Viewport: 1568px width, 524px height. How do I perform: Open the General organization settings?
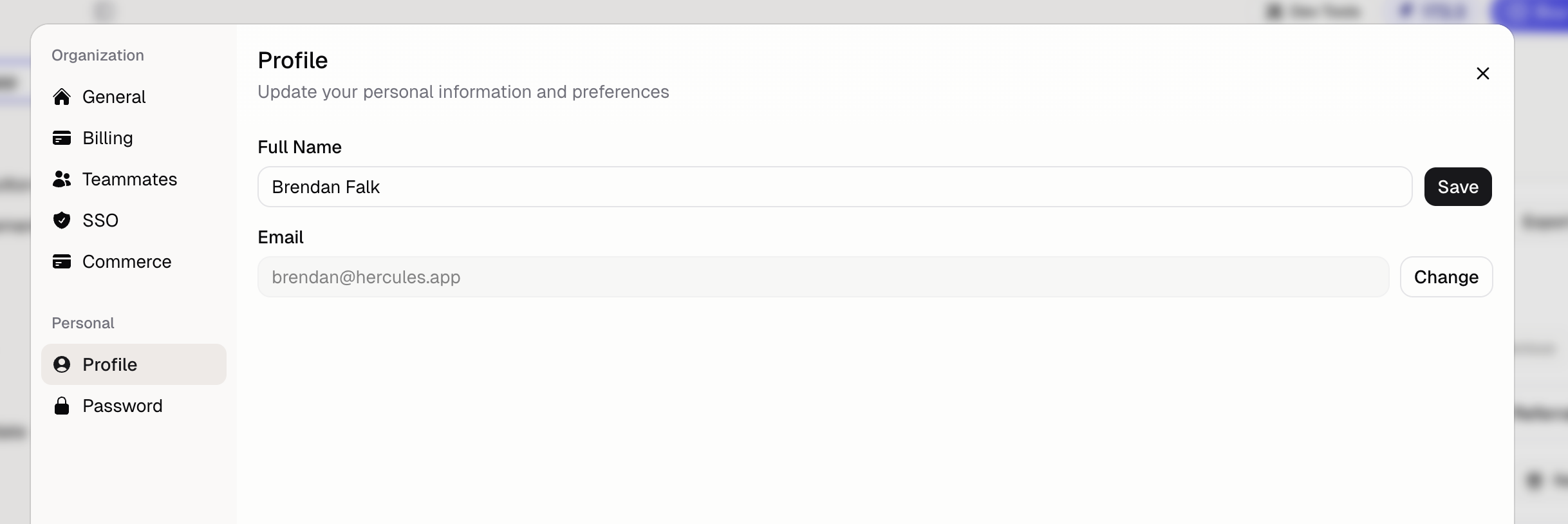(113, 97)
